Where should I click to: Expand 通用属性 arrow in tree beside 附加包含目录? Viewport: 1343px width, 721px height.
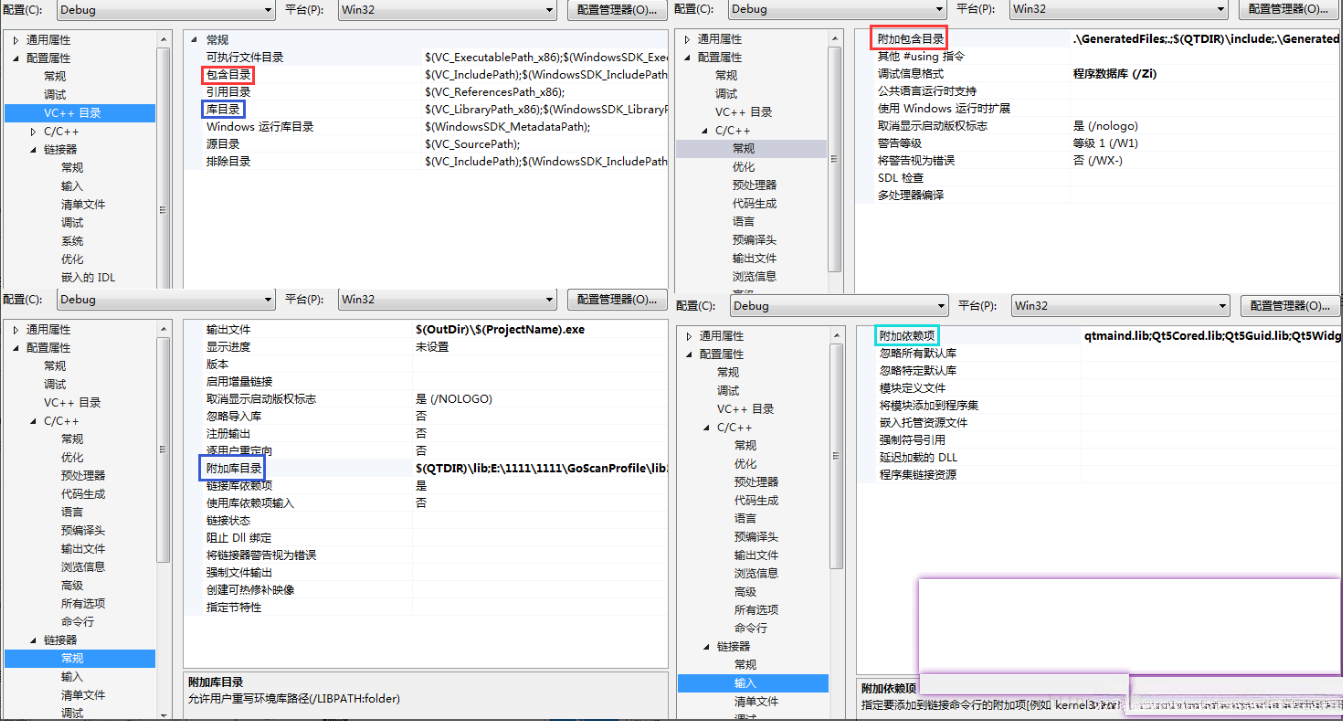tap(688, 39)
